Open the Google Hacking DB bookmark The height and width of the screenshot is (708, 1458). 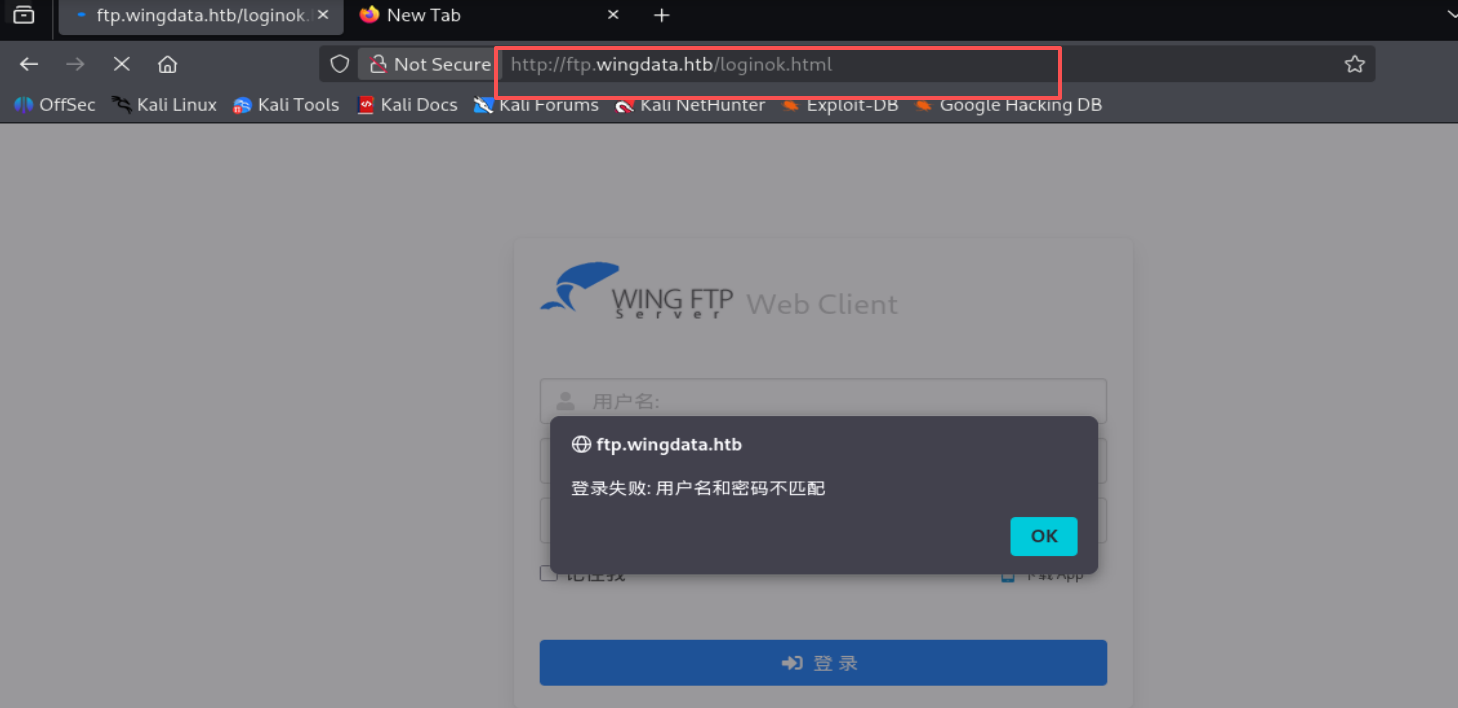[x=1008, y=105]
